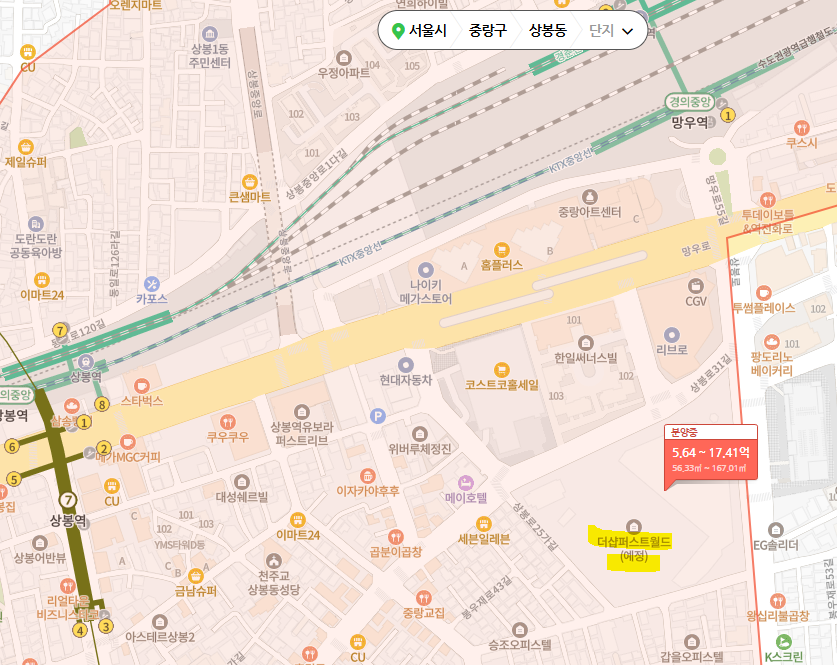Click the 스타벅스 coffee icon
This screenshot has height=665, width=837.
(141, 385)
